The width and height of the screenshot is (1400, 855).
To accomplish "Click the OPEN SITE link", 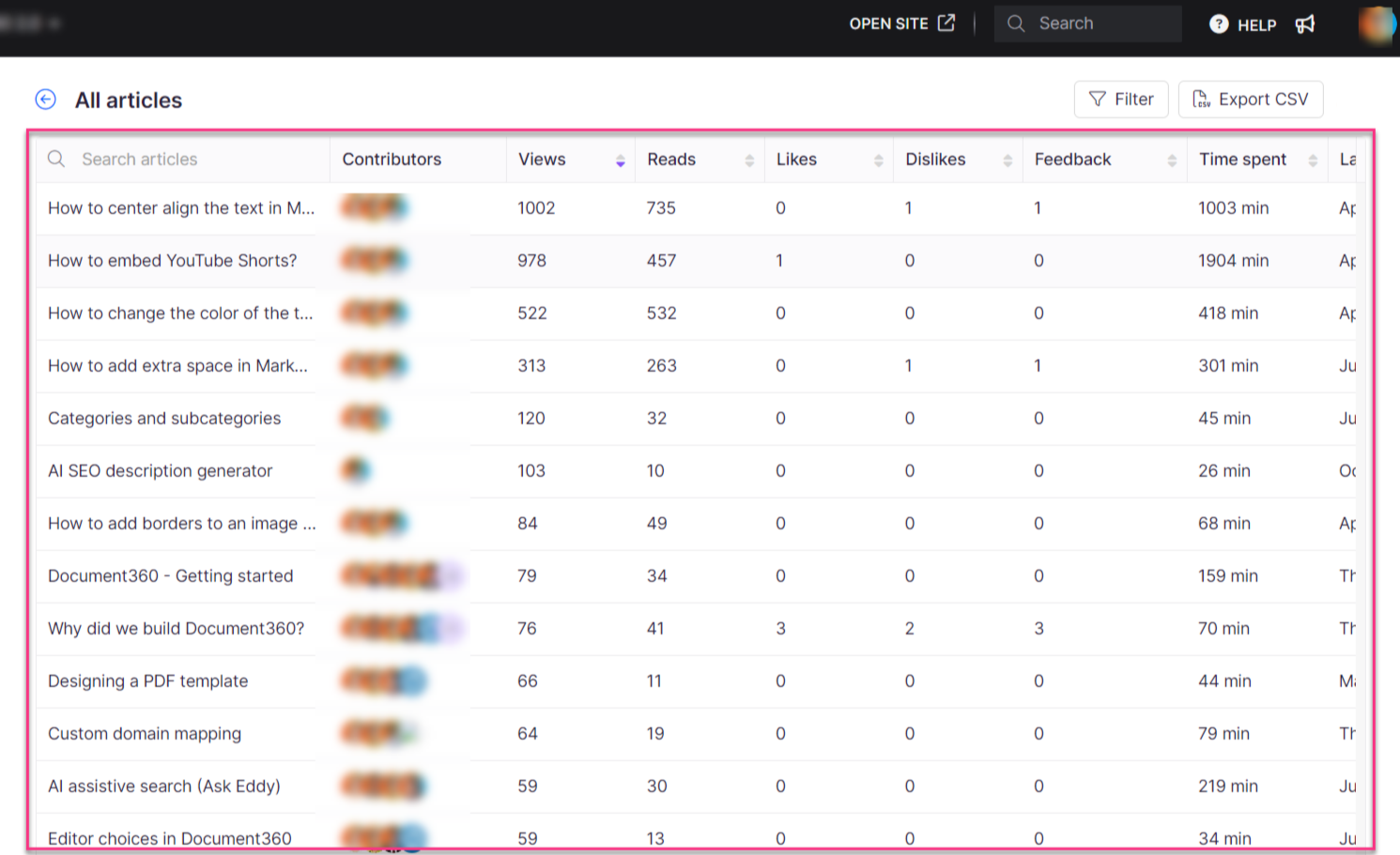I will click(x=901, y=23).
